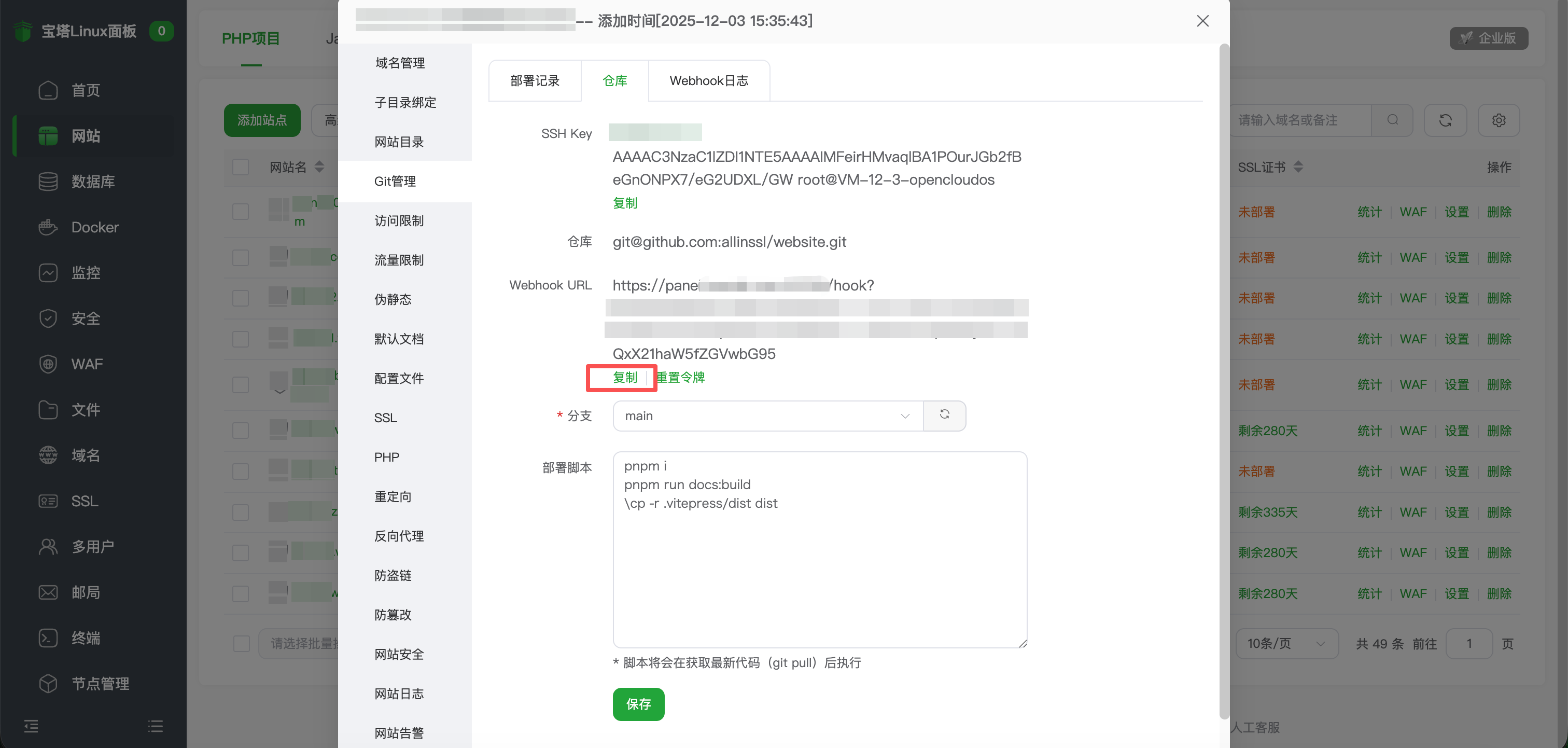1568x748 pixels.
Task: Collapse the expanded site row arrow
Action: coord(279,392)
